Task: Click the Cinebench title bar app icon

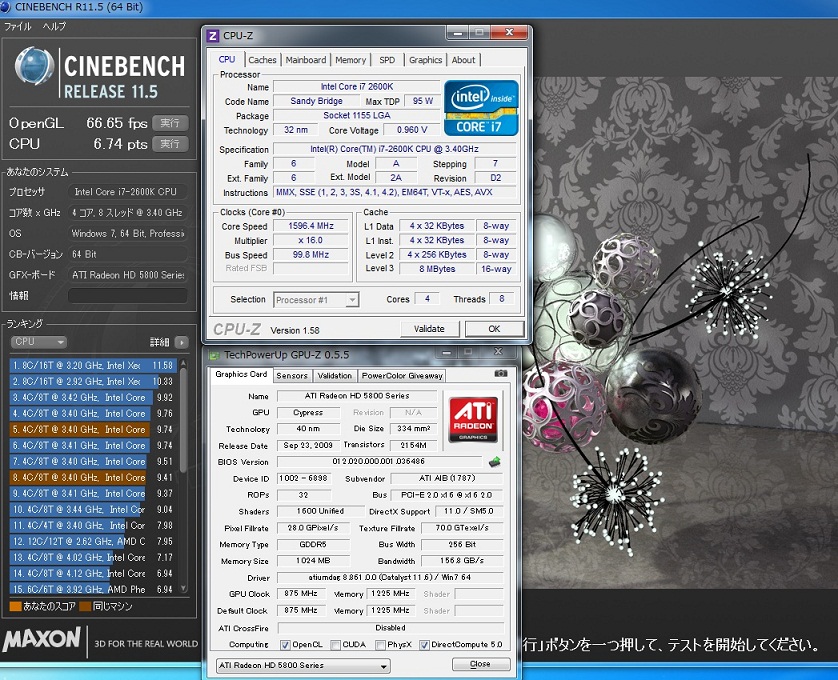Action: pos(7,8)
